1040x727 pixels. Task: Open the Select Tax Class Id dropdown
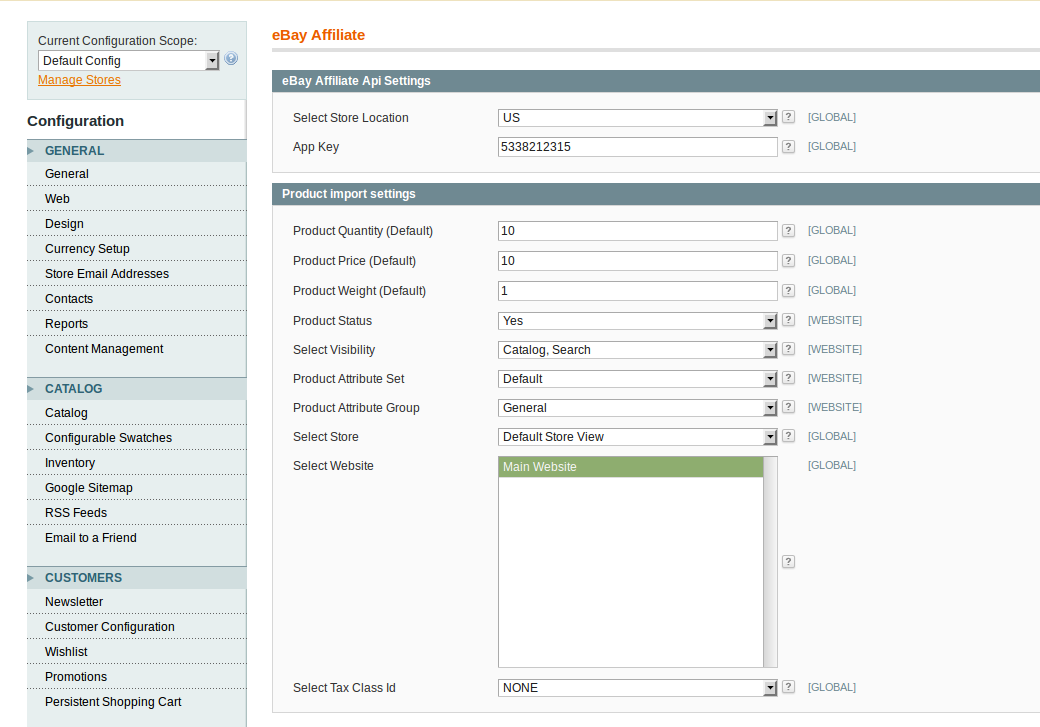637,688
